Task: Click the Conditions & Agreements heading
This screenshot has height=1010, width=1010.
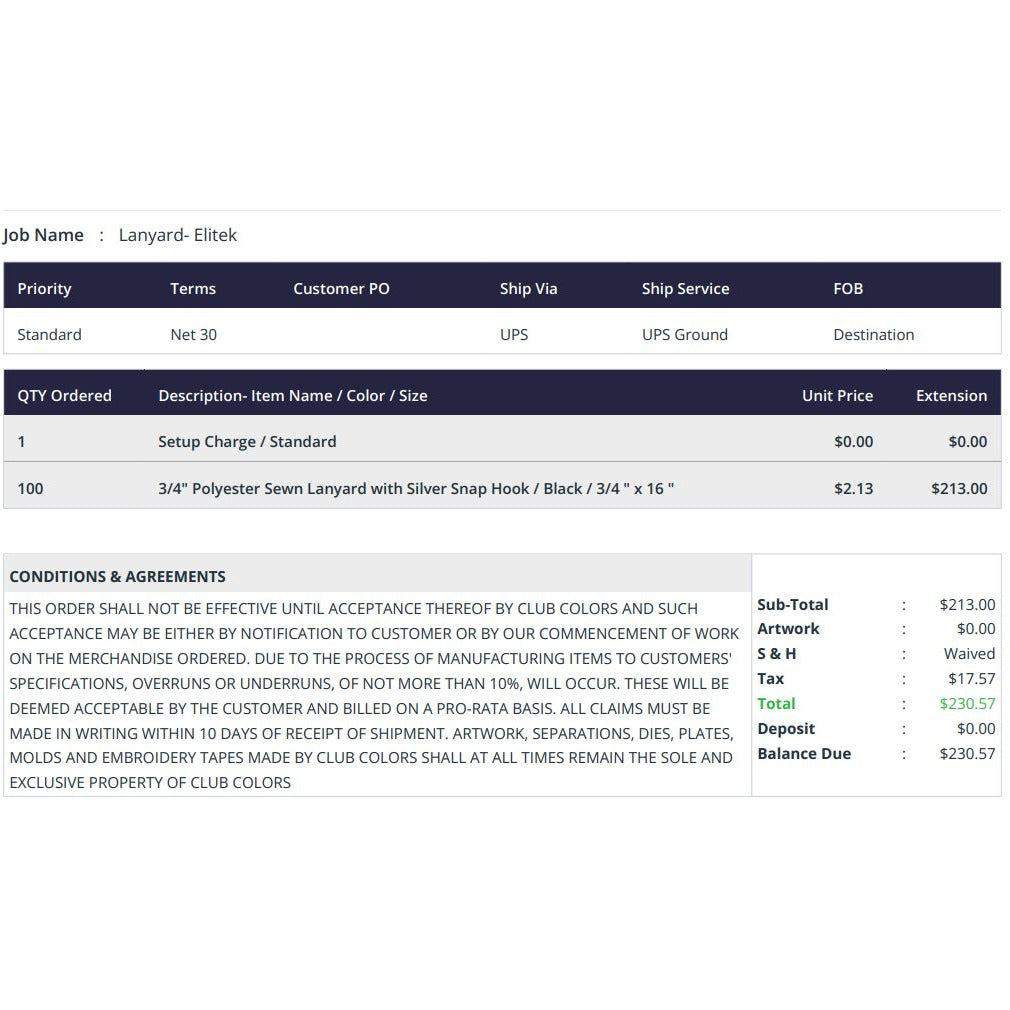Action: [x=118, y=576]
